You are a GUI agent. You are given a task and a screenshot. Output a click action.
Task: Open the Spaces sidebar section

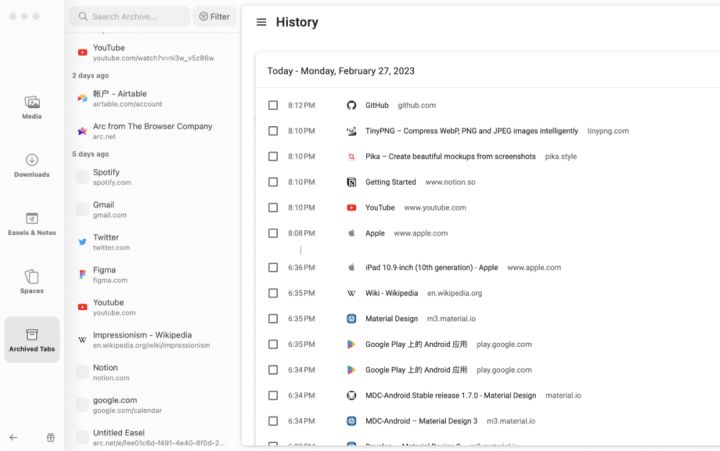coord(32,282)
